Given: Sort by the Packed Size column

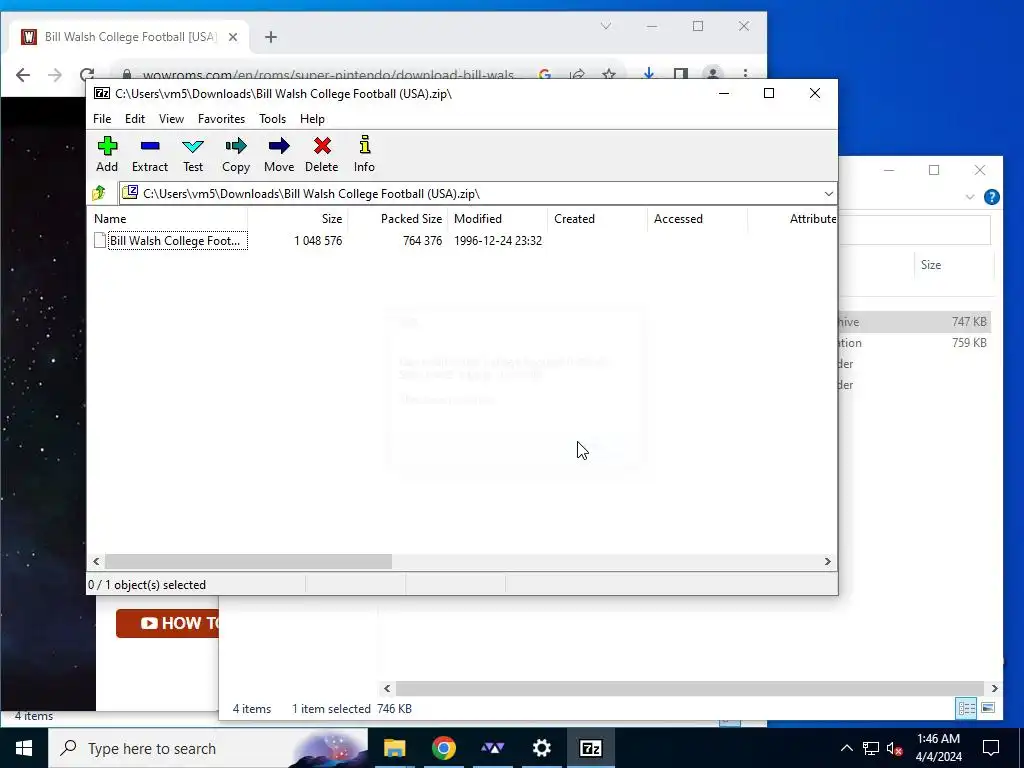Looking at the screenshot, I should [398, 219].
